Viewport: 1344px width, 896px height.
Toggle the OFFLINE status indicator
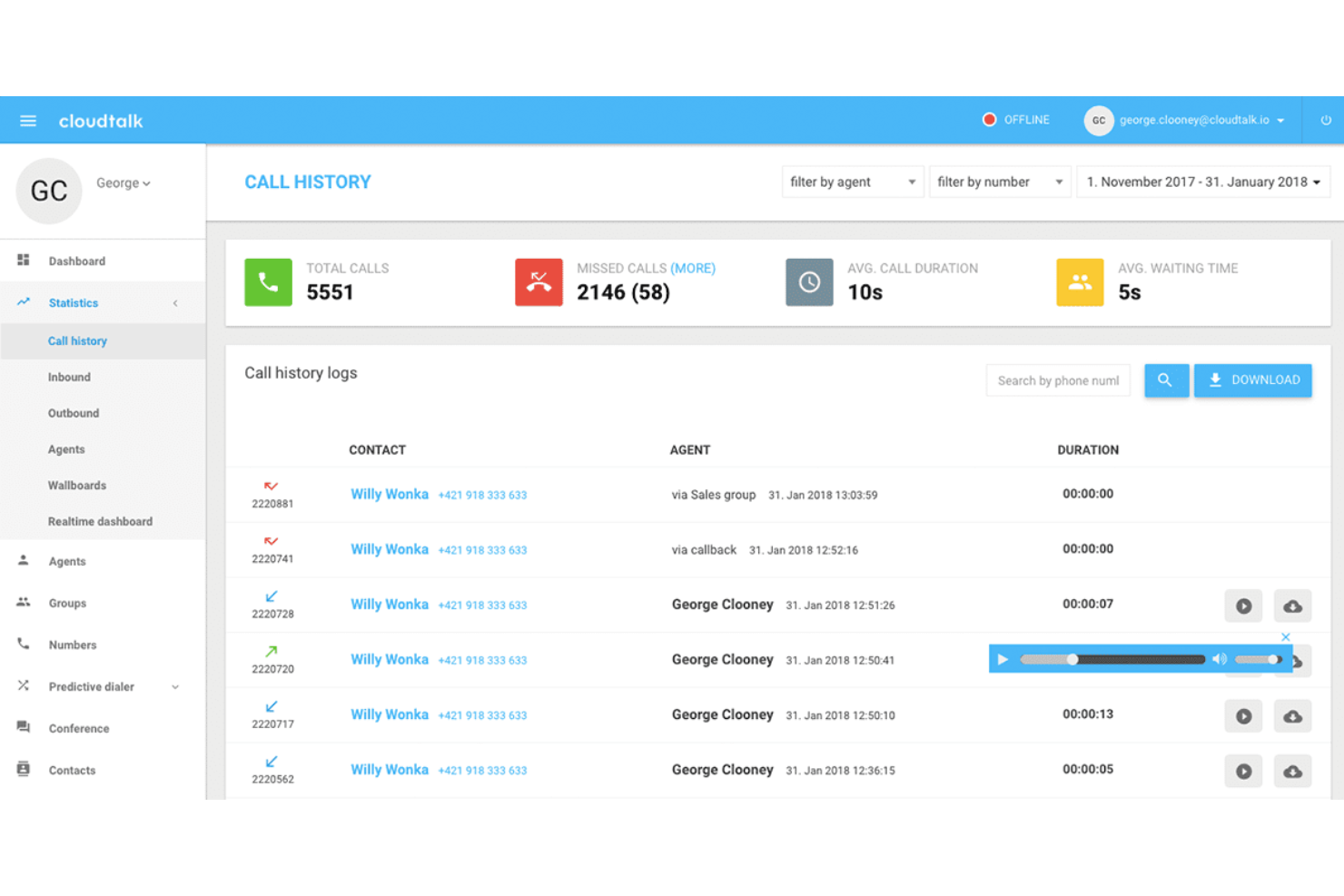click(x=1016, y=119)
